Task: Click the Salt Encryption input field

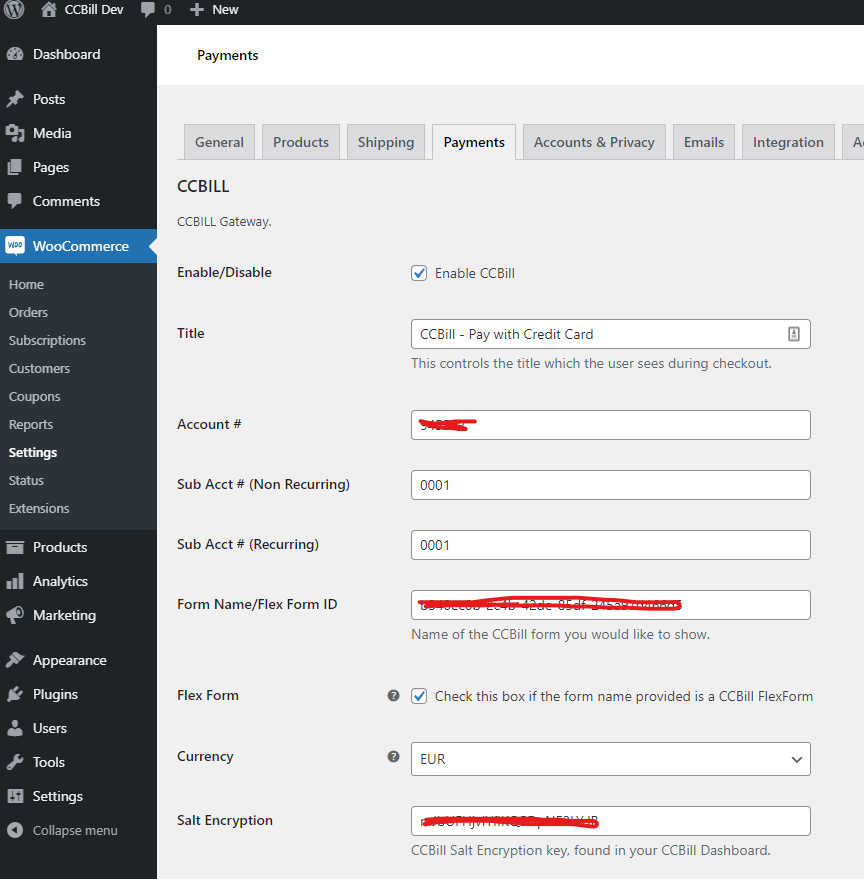Action: pos(611,821)
